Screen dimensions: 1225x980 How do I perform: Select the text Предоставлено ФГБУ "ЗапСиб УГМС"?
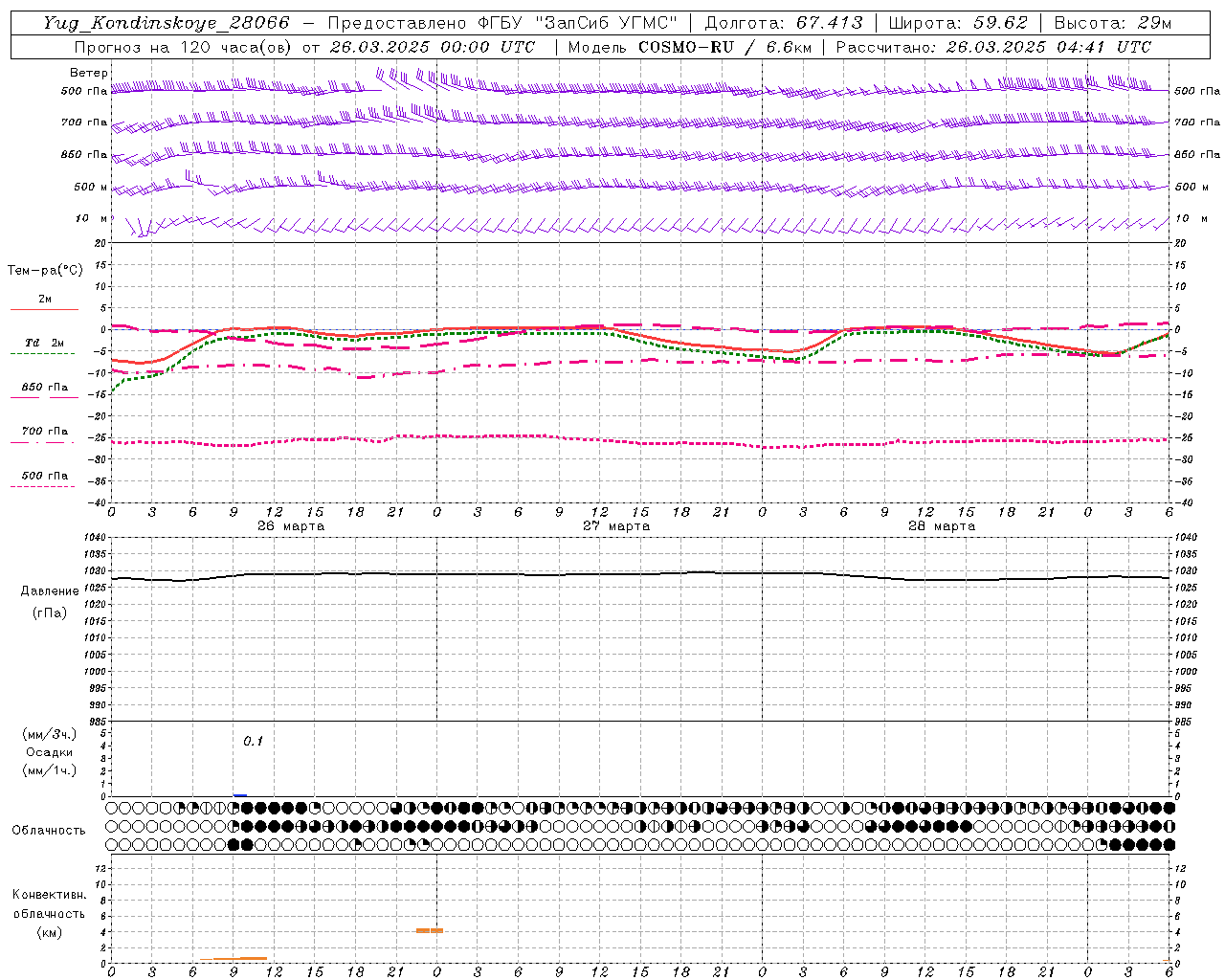(502, 23)
